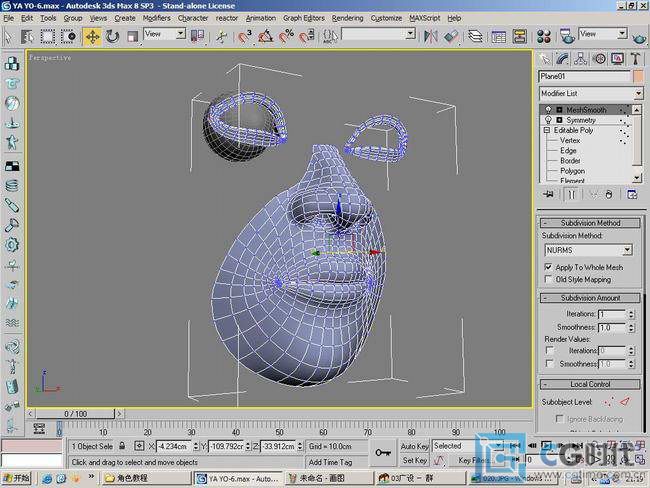The image size is (650, 488).
Task: Toggle MeshSmooth modifier lightbulb
Action: coord(548,110)
